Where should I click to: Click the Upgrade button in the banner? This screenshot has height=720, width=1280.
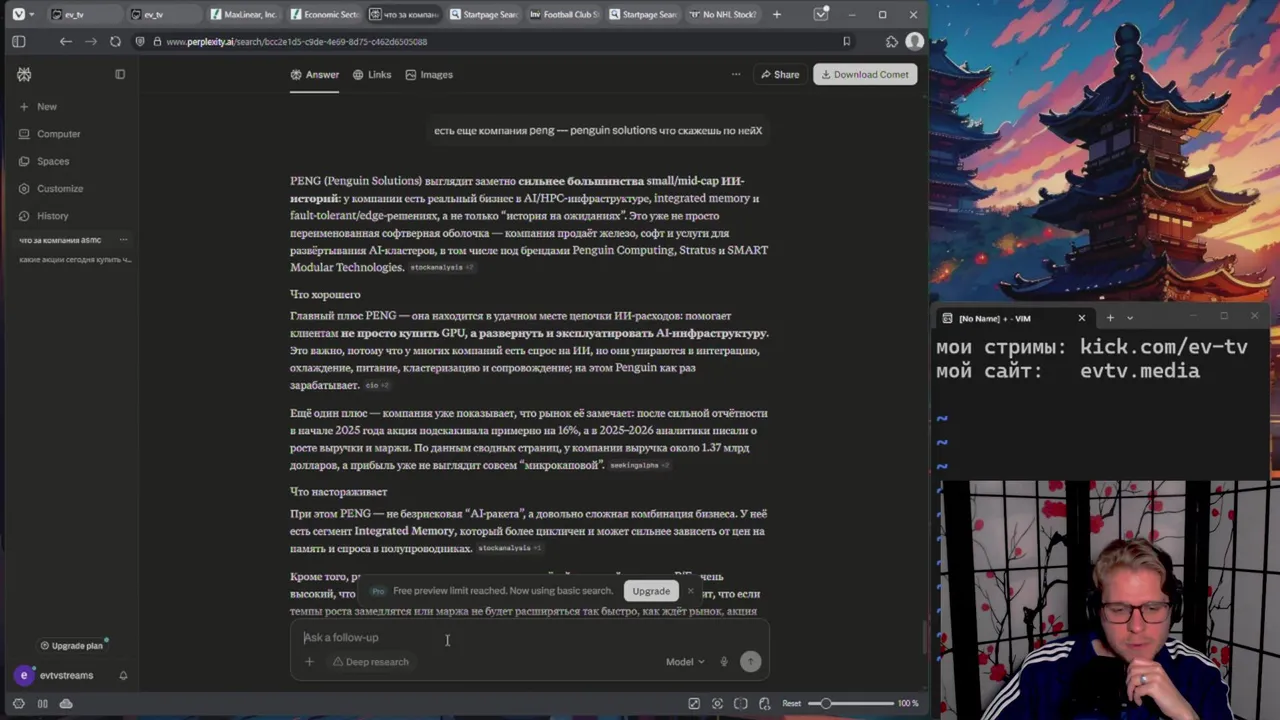pyautogui.click(x=651, y=591)
